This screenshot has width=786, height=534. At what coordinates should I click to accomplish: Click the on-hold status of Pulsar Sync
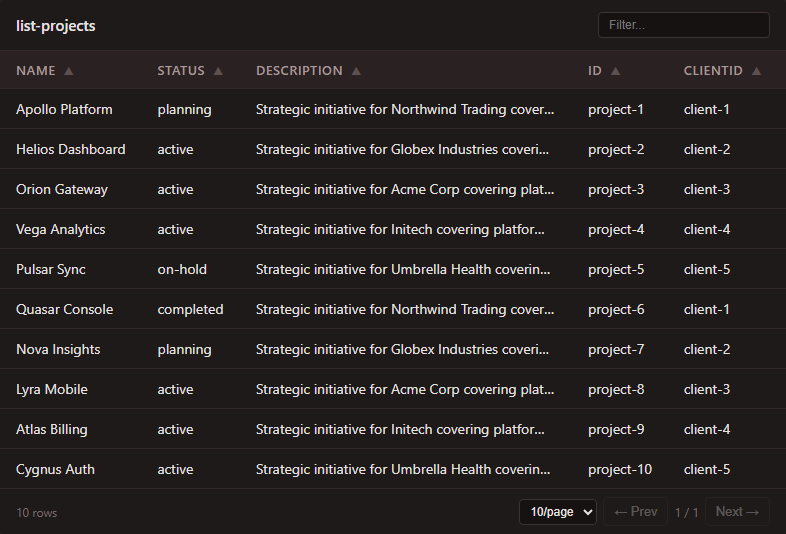pyautogui.click(x=182, y=270)
